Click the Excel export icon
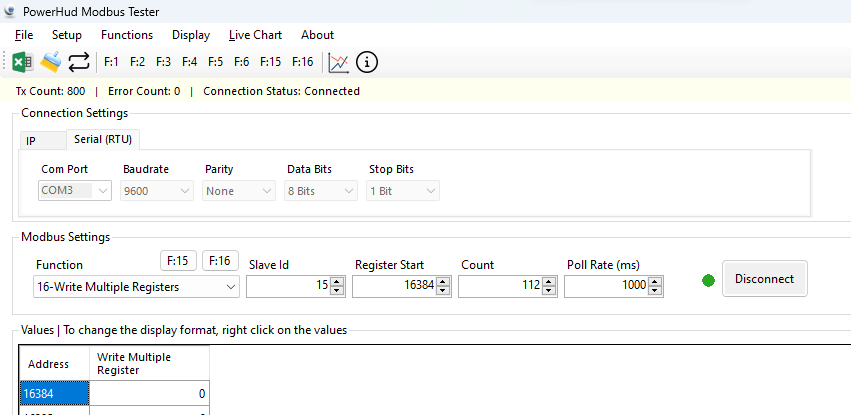The height and width of the screenshot is (415, 851). point(22,62)
